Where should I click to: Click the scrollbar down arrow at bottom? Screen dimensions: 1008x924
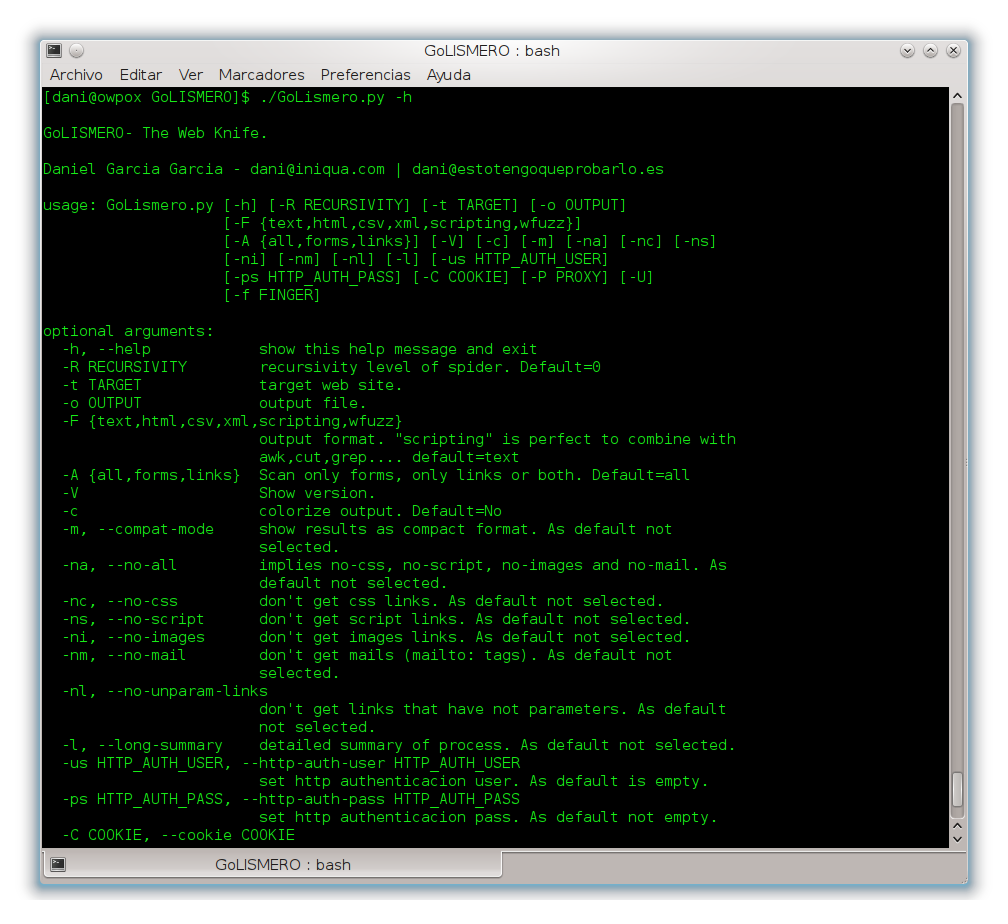pyautogui.click(x=957, y=838)
